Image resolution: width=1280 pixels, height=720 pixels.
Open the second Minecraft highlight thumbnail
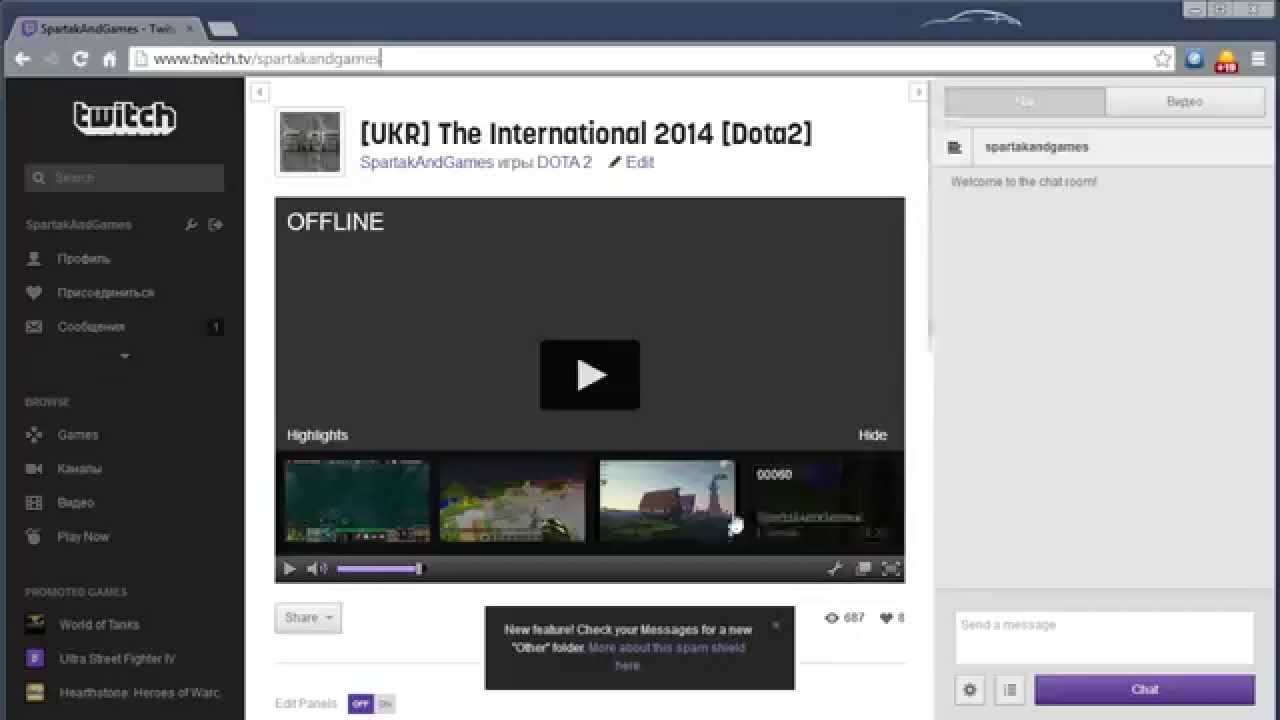click(x=513, y=501)
